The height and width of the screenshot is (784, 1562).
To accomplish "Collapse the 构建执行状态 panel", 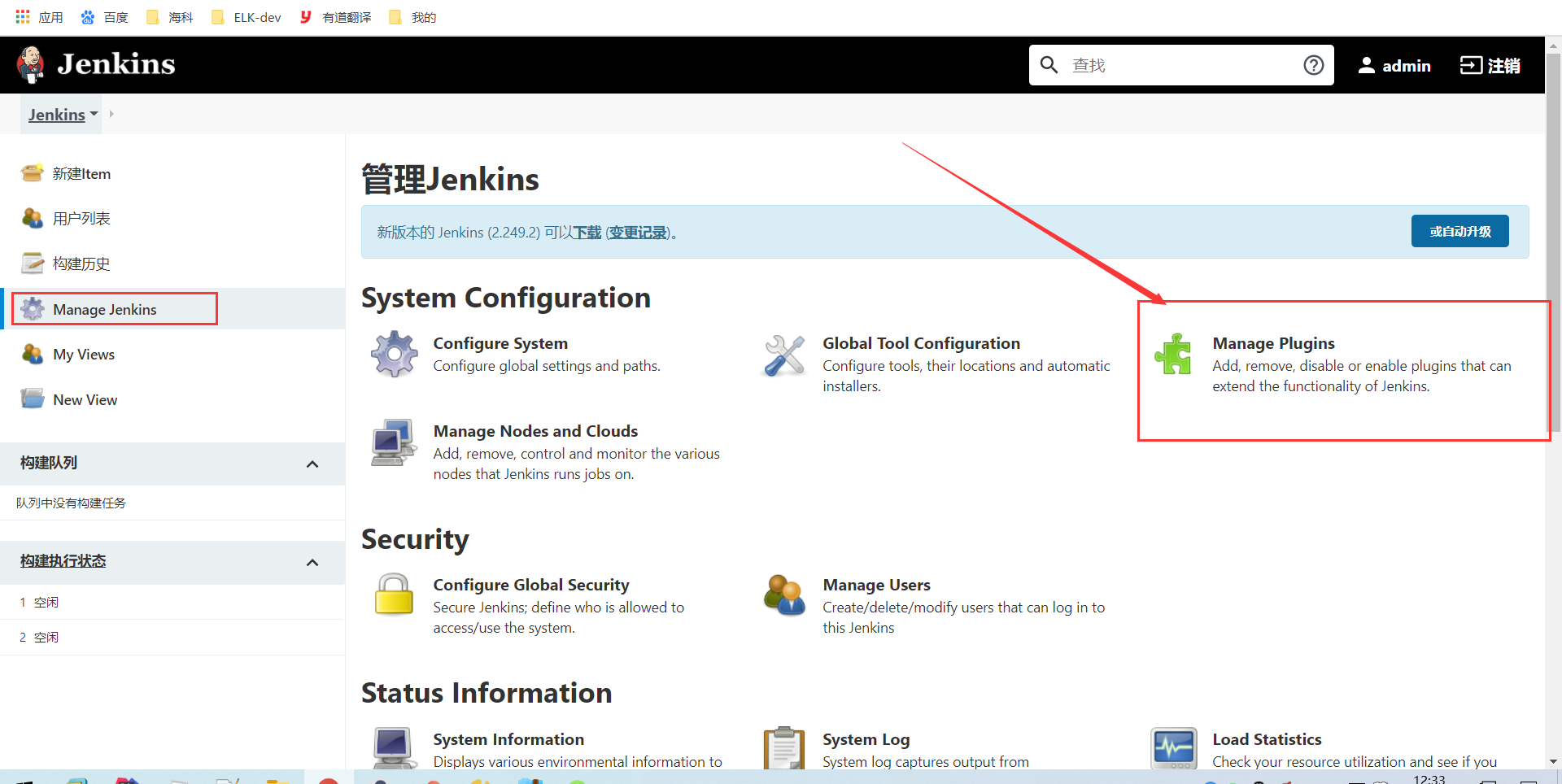I will [312, 563].
